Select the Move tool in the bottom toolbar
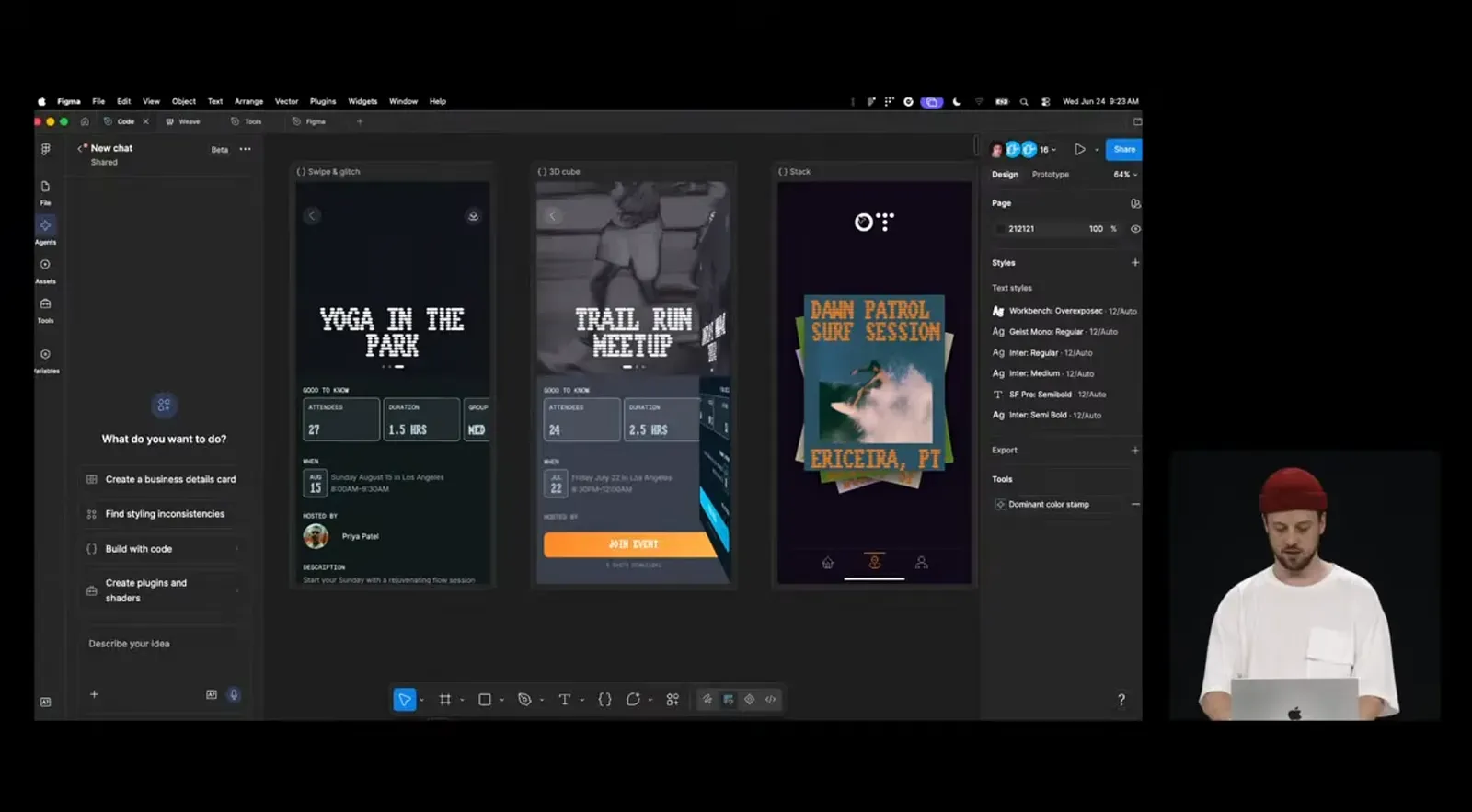Viewport: 1472px width, 812px height. click(x=404, y=700)
